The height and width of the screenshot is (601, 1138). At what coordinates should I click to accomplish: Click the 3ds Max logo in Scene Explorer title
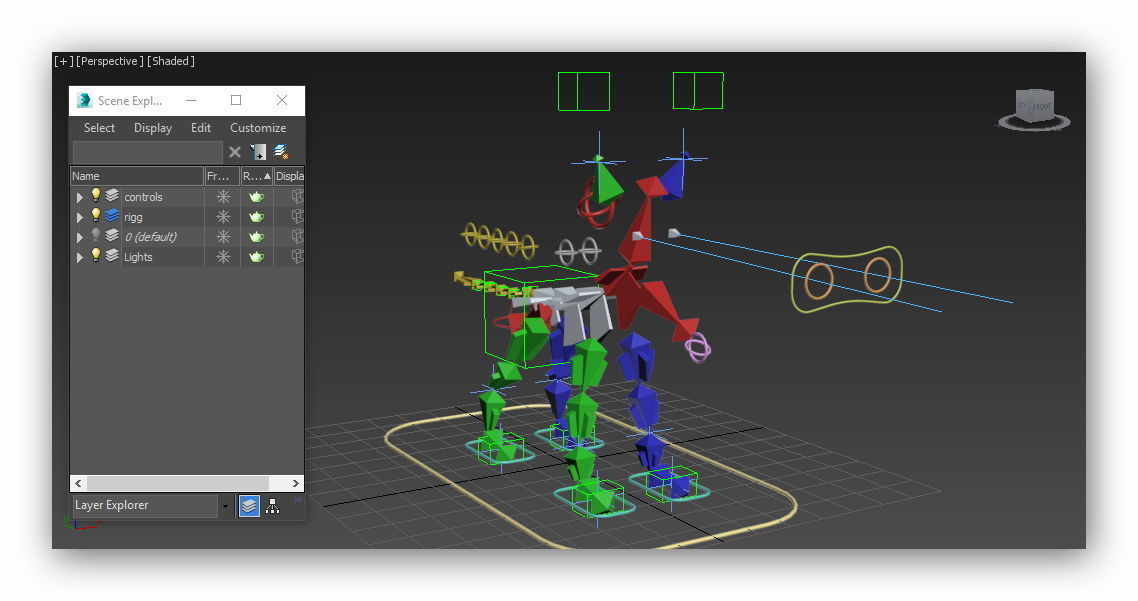pyautogui.click(x=85, y=100)
